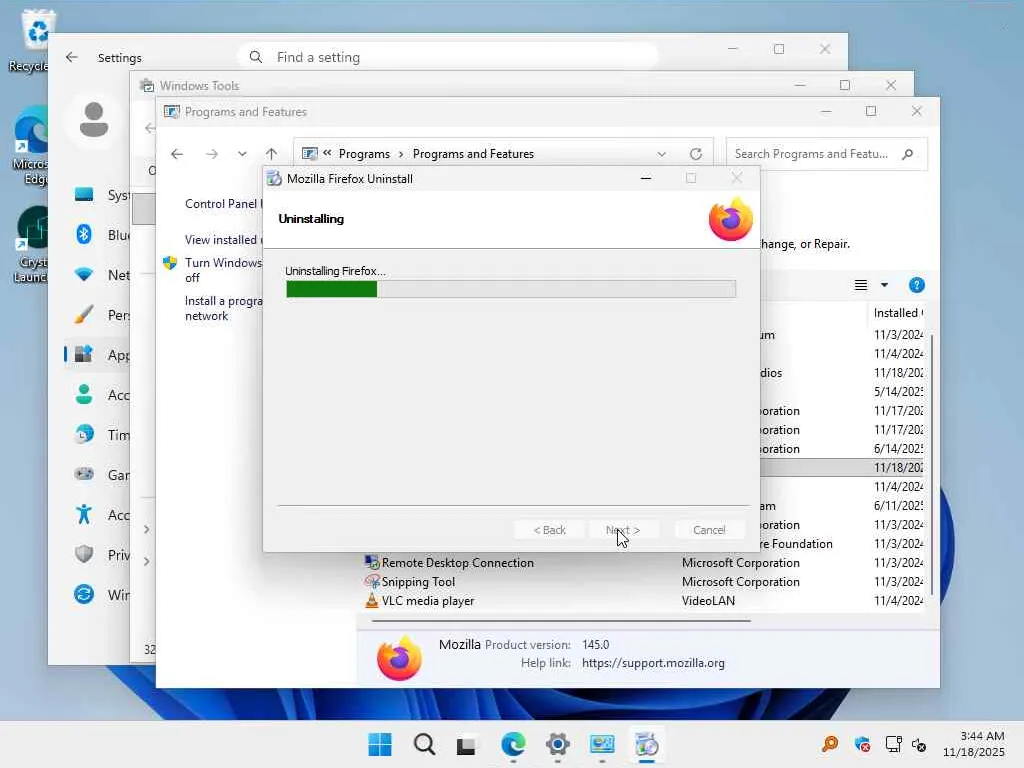This screenshot has width=1024, height=768.
Task: Click the Next > button in uninstaller
Action: coord(622,530)
